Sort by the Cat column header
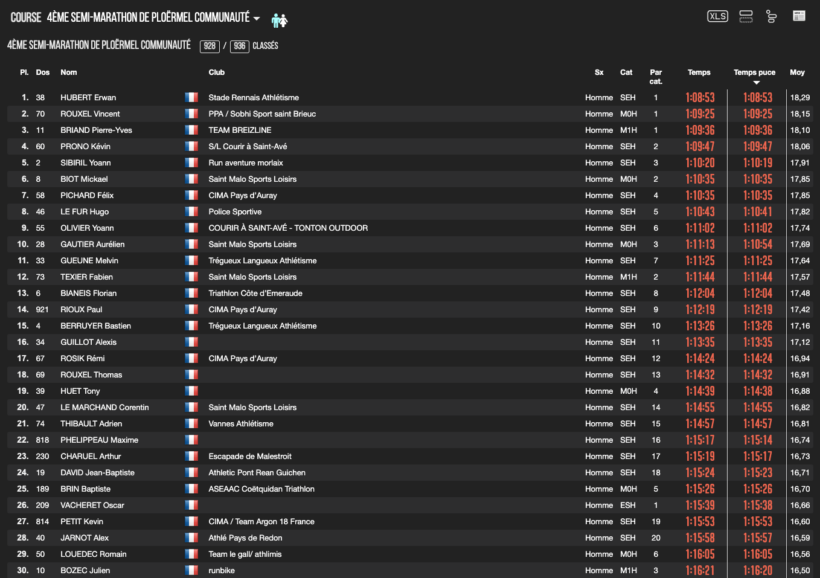The width and height of the screenshot is (820, 578). 626,72
